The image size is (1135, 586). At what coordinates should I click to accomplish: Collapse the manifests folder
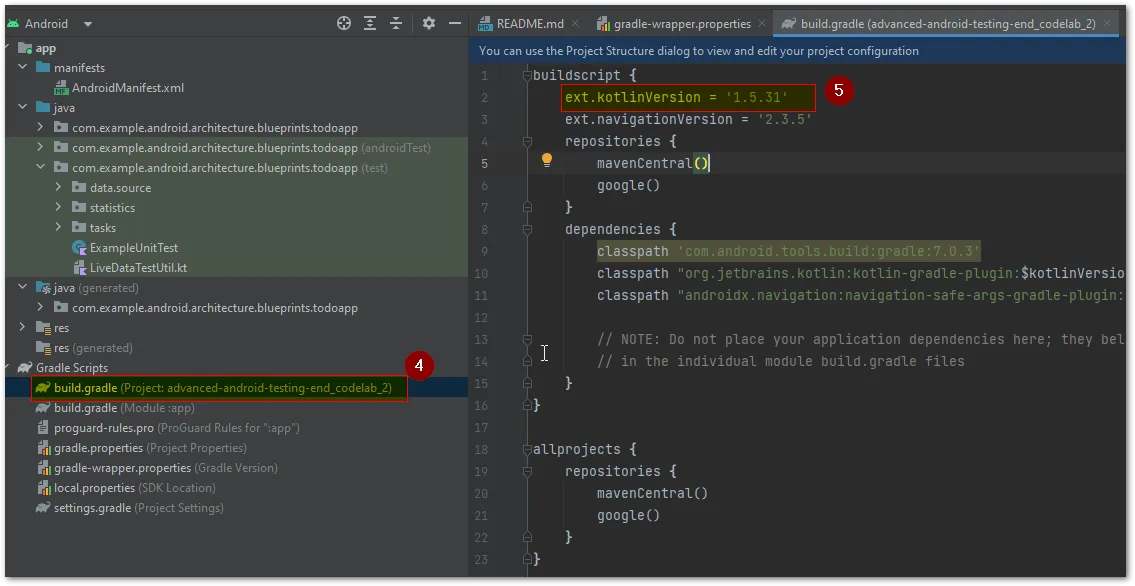23,67
